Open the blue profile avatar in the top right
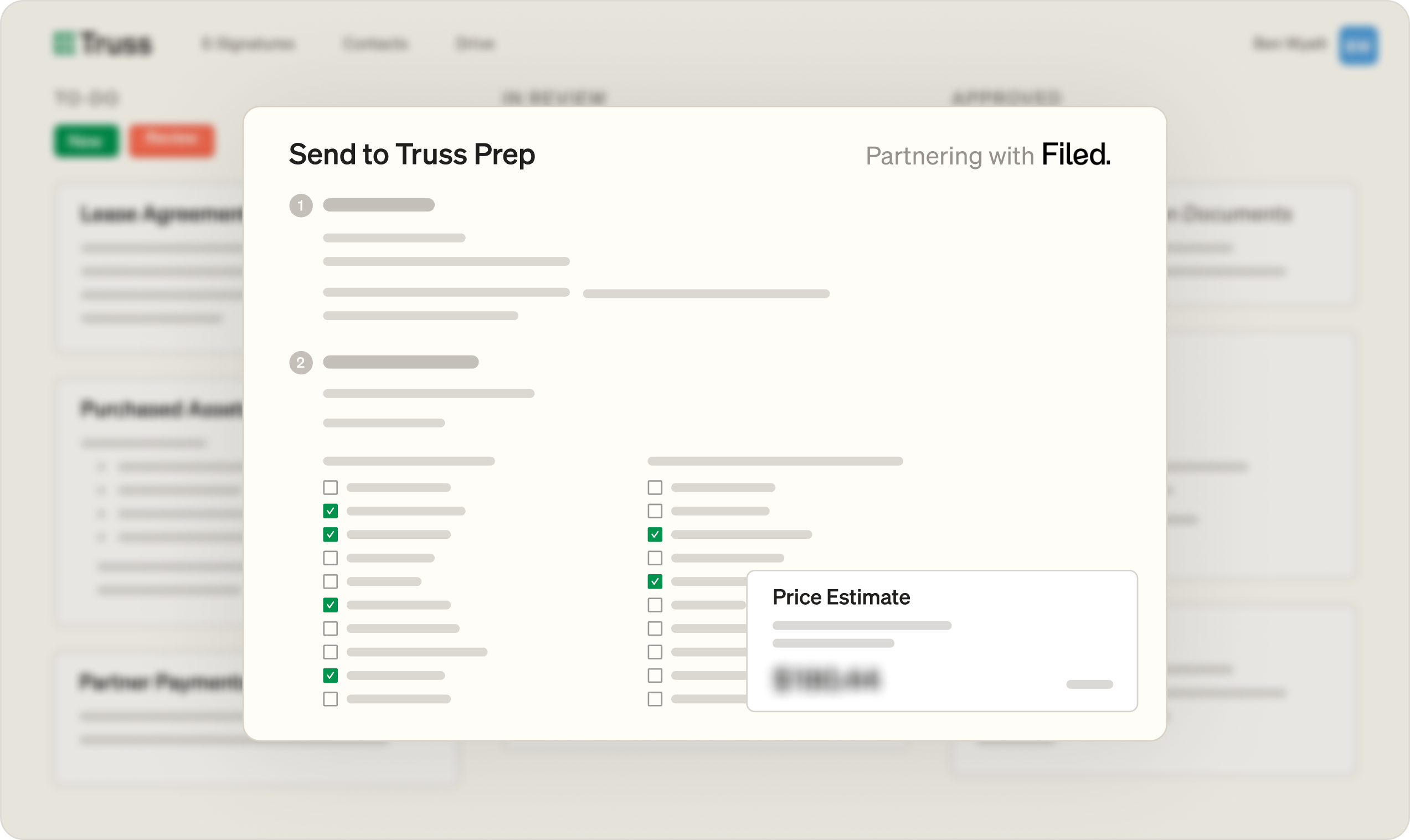1410x840 pixels. (1359, 45)
